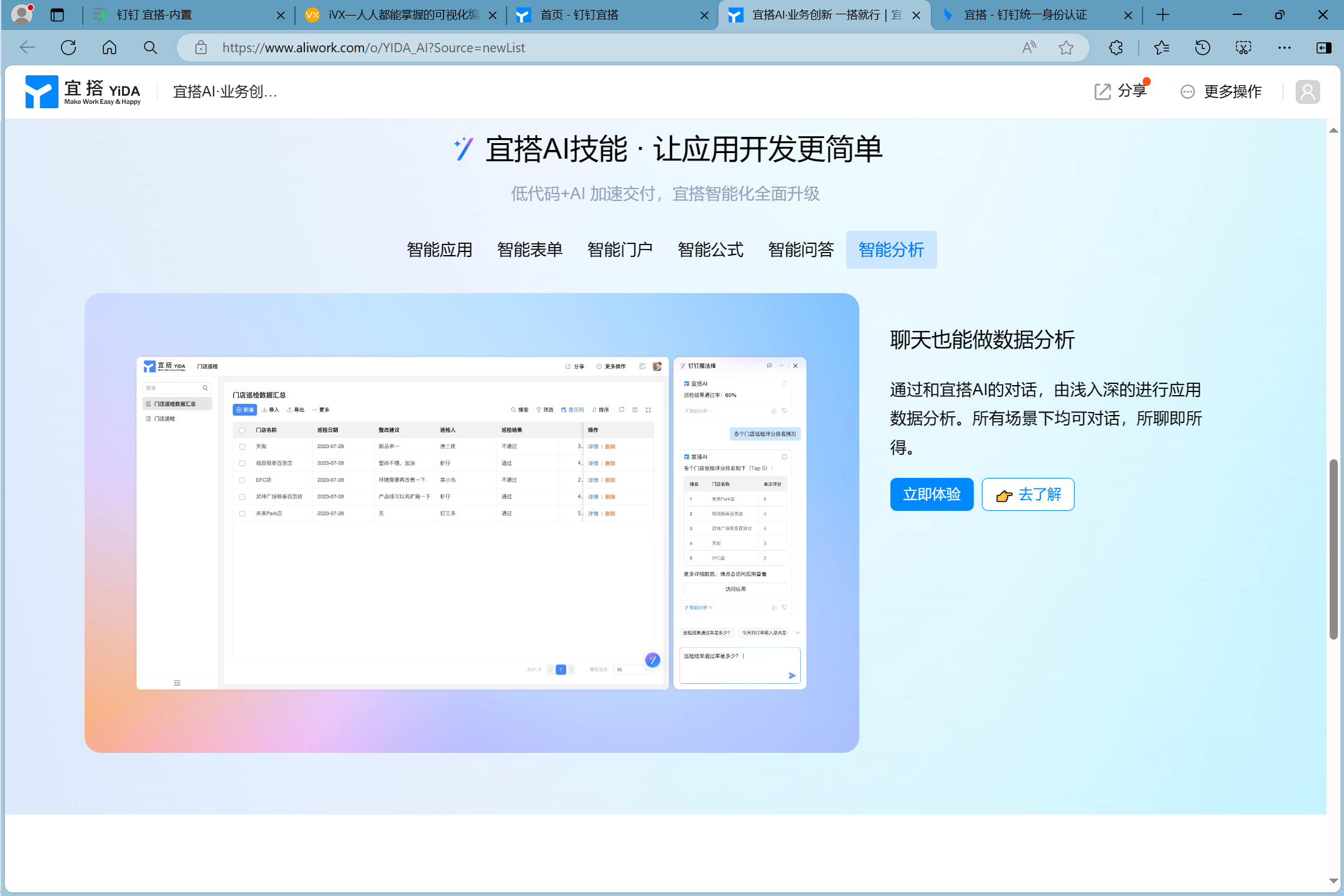This screenshot has width=1344, height=896.
Task: Add this page to favorites
Action: (x=1066, y=47)
